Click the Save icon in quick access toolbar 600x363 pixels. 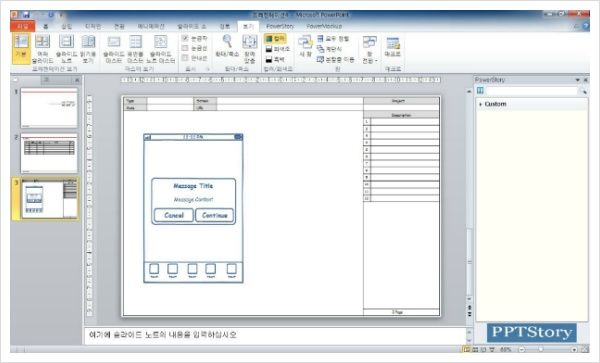[26, 15]
